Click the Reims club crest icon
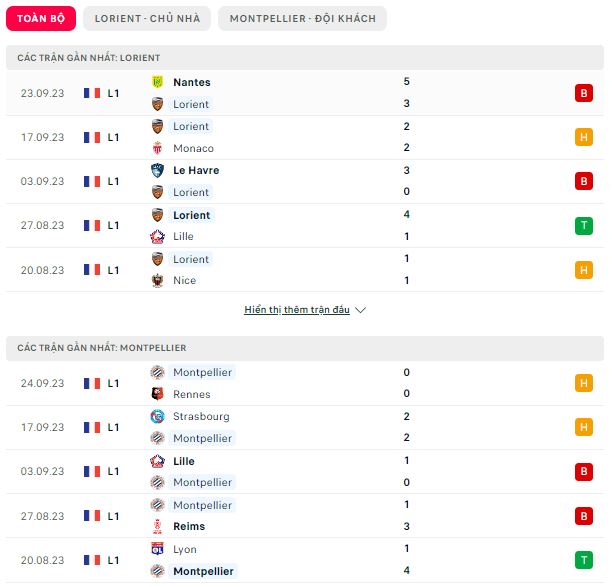This screenshot has width=612, height=587. pyautogui.click(x=157, y=527)
